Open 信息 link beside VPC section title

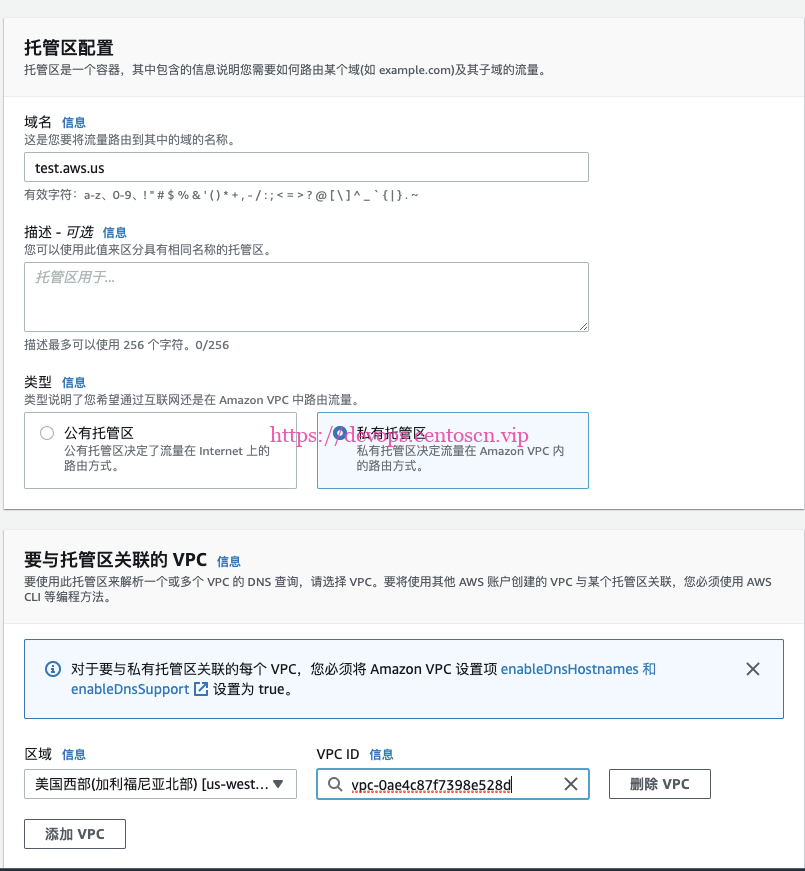pos(229,561)
